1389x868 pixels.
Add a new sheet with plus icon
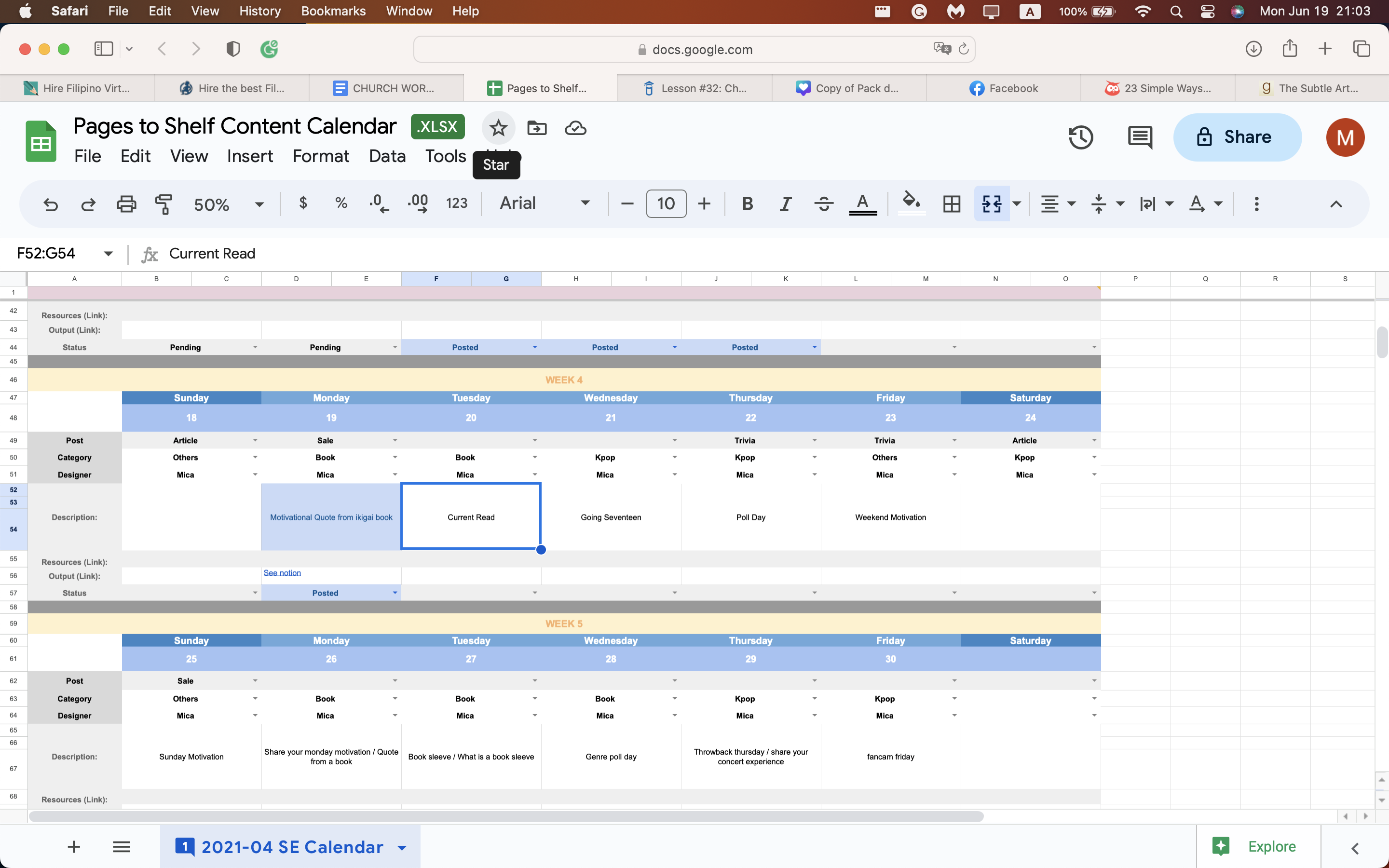(x=73, y=846)
